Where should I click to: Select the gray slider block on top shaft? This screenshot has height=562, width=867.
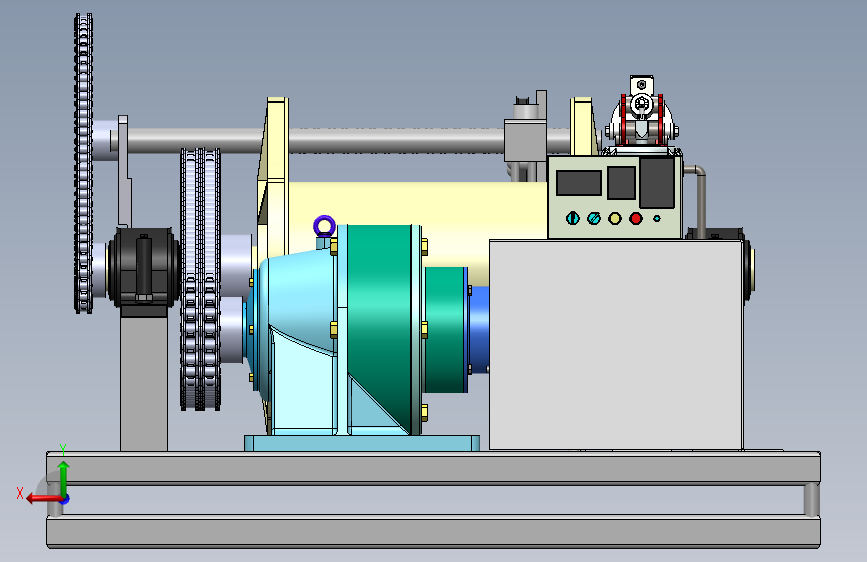tap(525, 140)
